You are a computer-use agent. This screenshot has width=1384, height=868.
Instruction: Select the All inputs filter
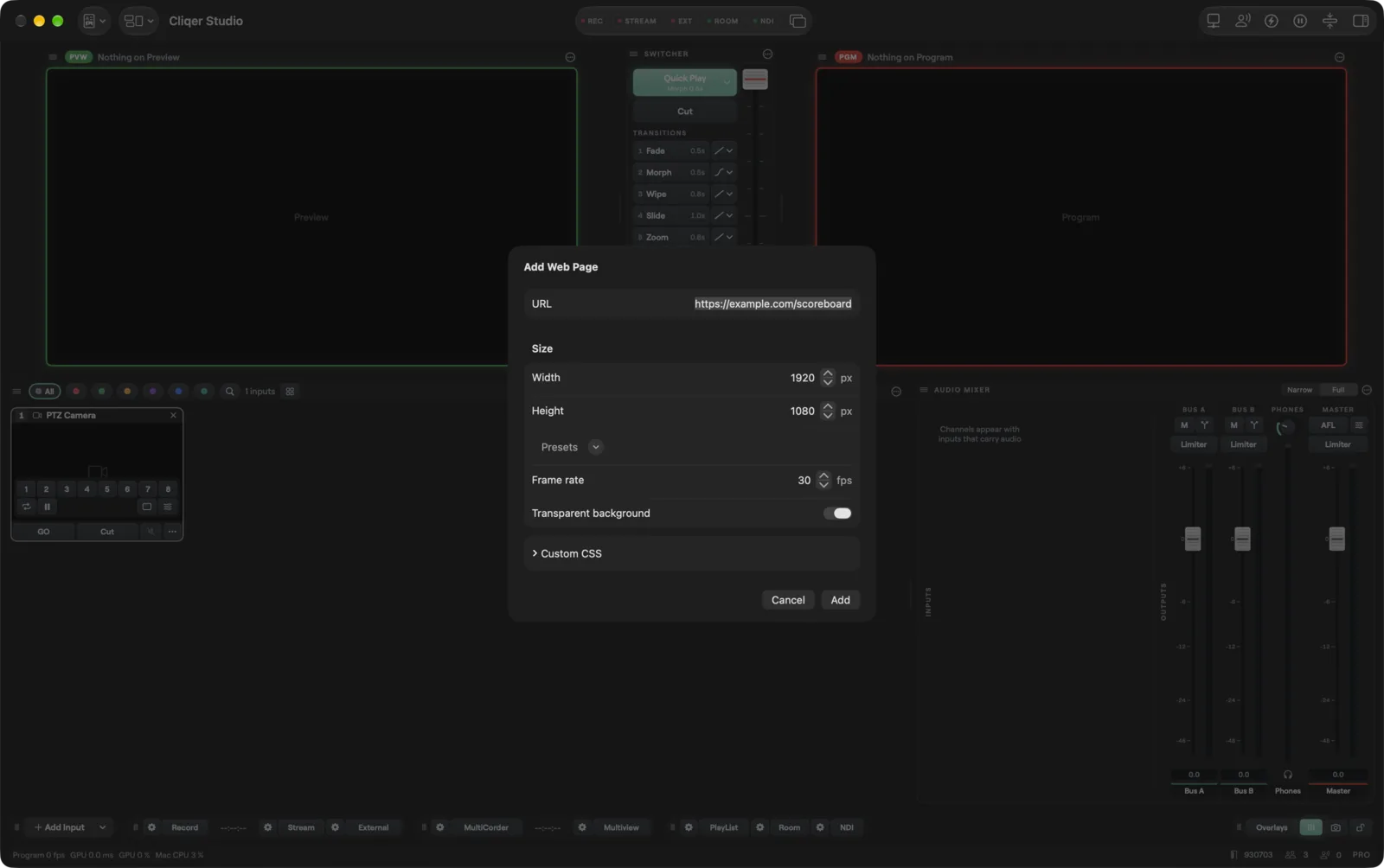[45, 392]
